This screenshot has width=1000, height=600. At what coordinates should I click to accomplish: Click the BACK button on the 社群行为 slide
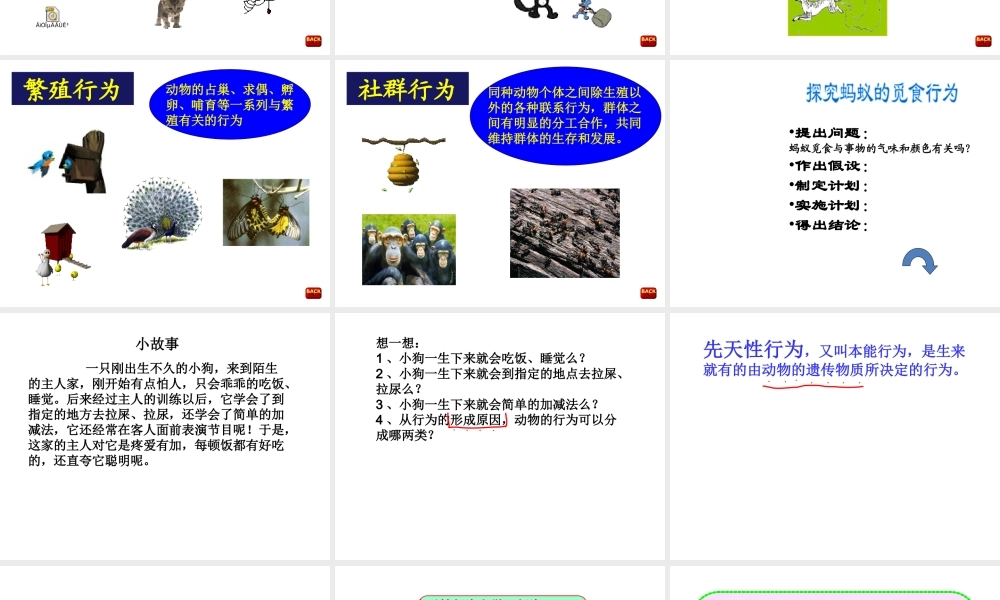coord(648,293)
